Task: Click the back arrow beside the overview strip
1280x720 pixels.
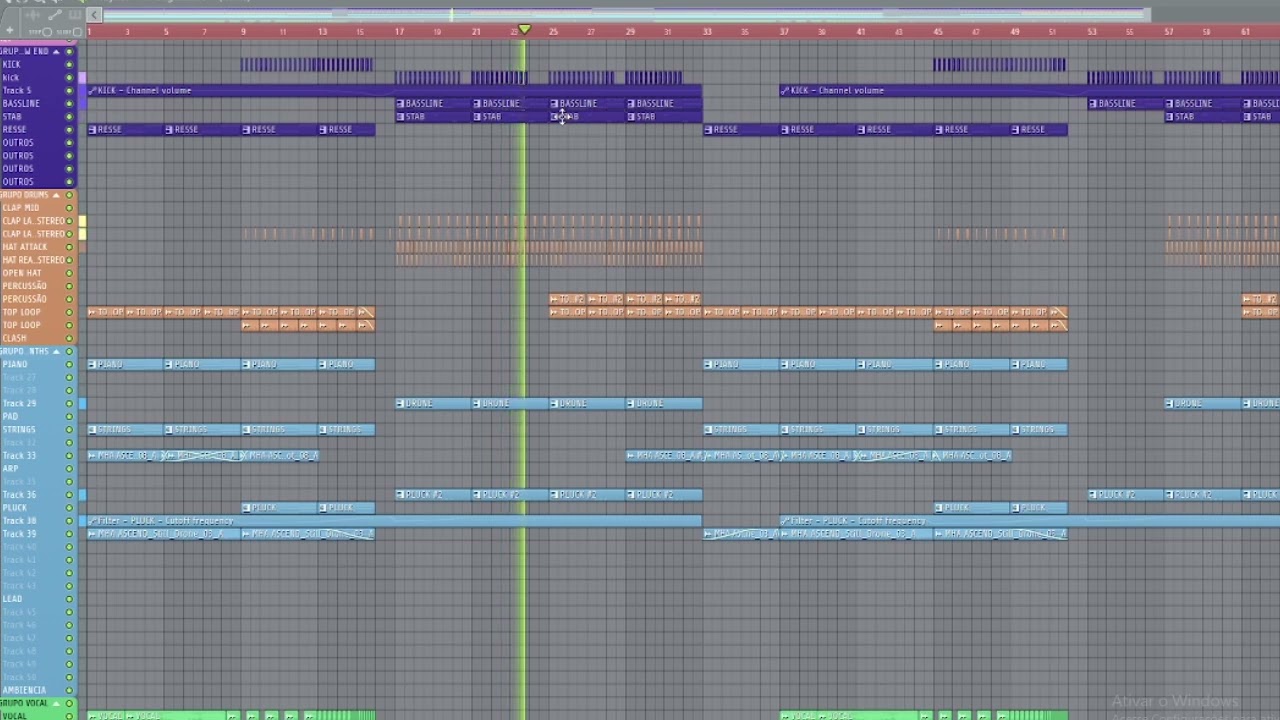Action: pos(94,15)
